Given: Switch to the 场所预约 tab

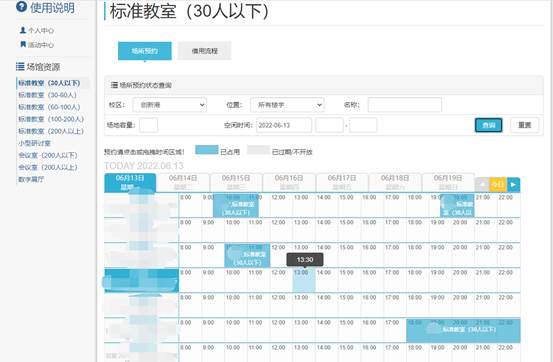Looking at the screenshot, I should pyautogui.click(x=145, y=51).
